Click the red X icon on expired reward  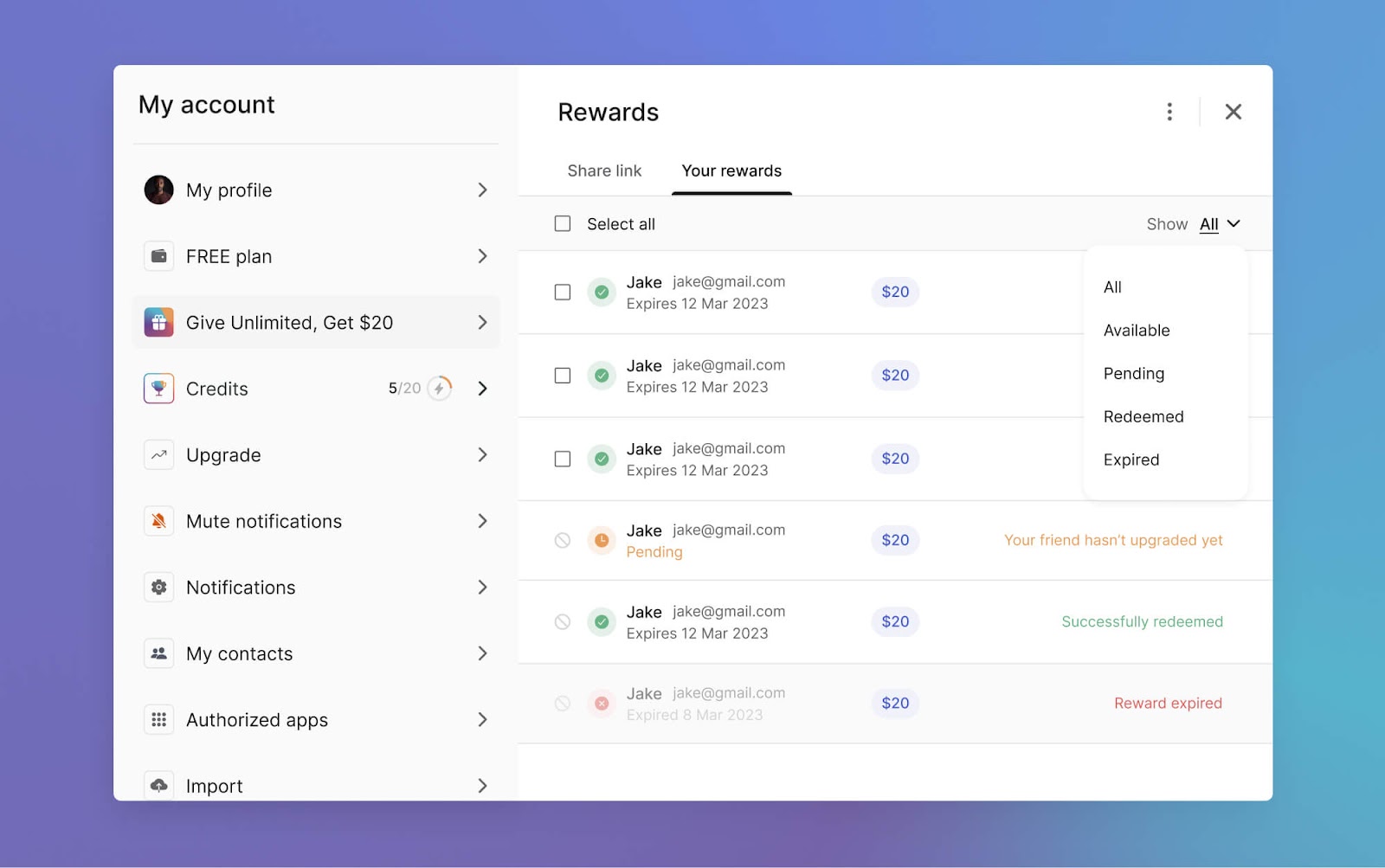(602, 704)
